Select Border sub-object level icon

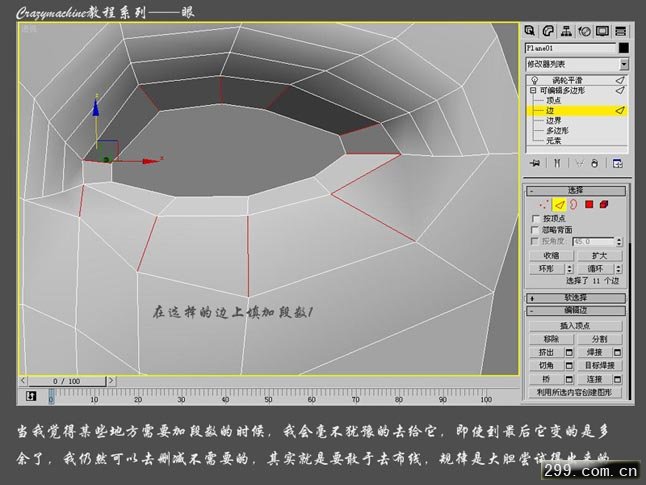point(573,204)
